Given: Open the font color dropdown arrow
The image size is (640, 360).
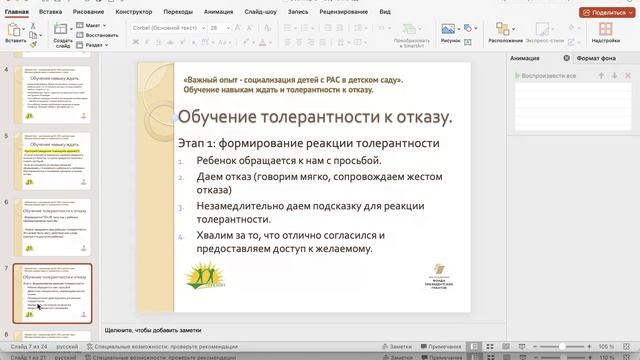Looking at the screenshot, I should pos(270,42).
